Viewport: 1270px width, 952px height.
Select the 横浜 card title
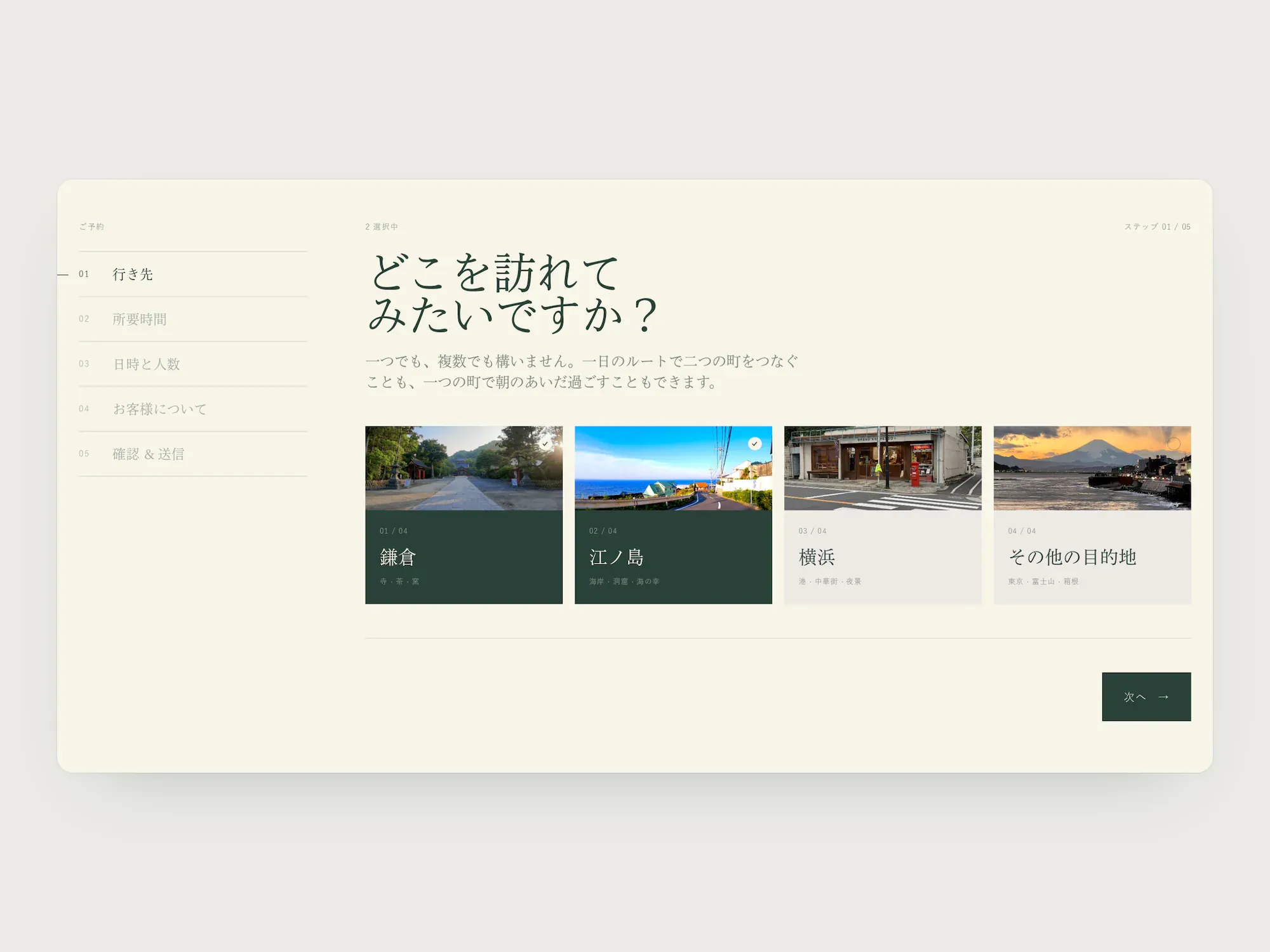(817, 557)
